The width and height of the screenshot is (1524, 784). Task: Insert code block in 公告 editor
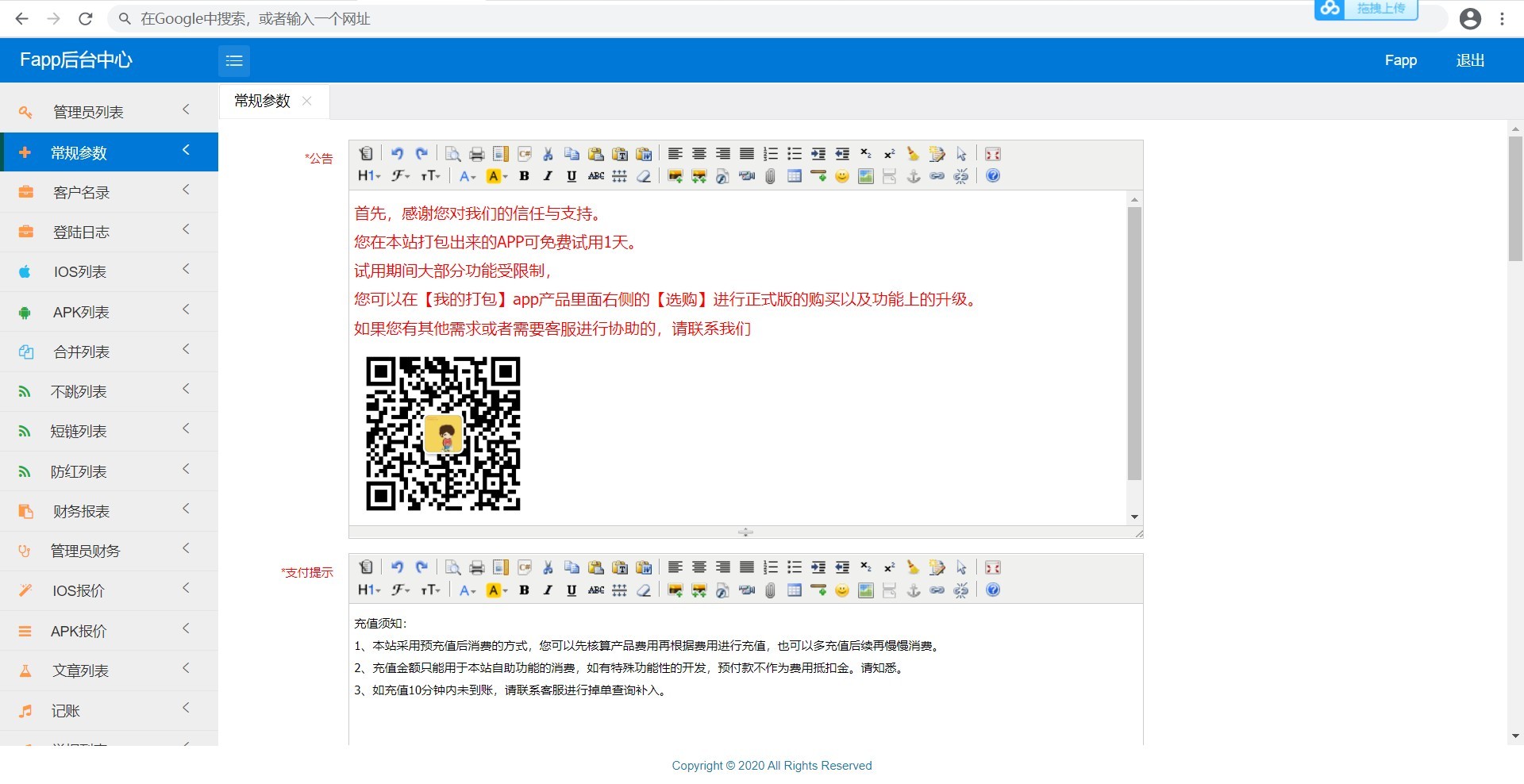point(525,154)
